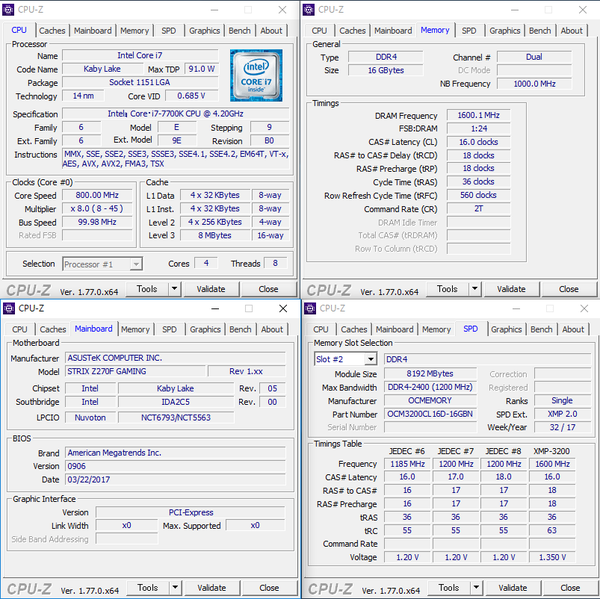The height and width of the screenshot is (599, 600).
Task: Expand Tools dropdown arrow in the SPD window
Action: click(x=476, y=588)
